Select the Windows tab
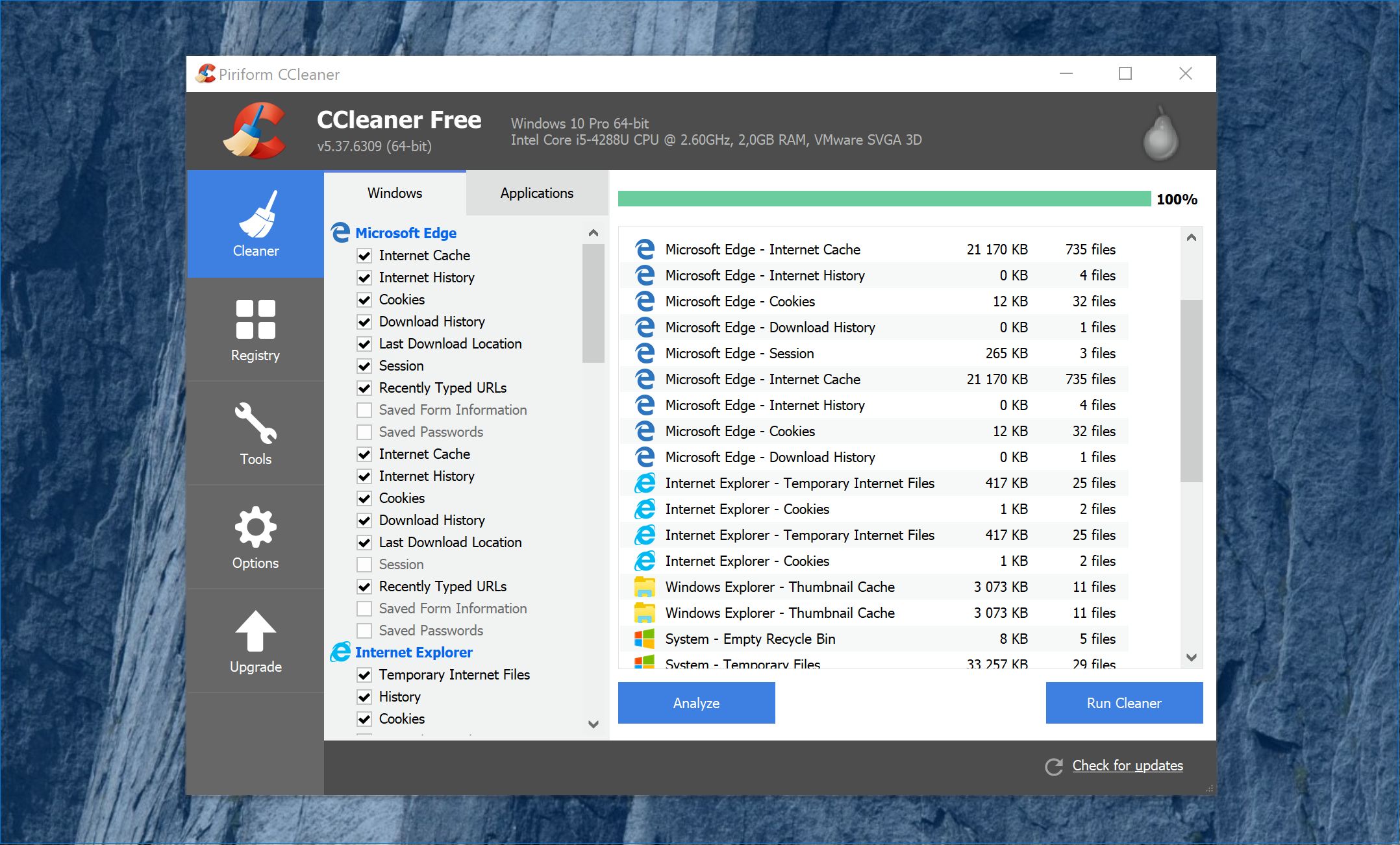The width and height of the screenshot is (1400, 845). coord(394,193)
